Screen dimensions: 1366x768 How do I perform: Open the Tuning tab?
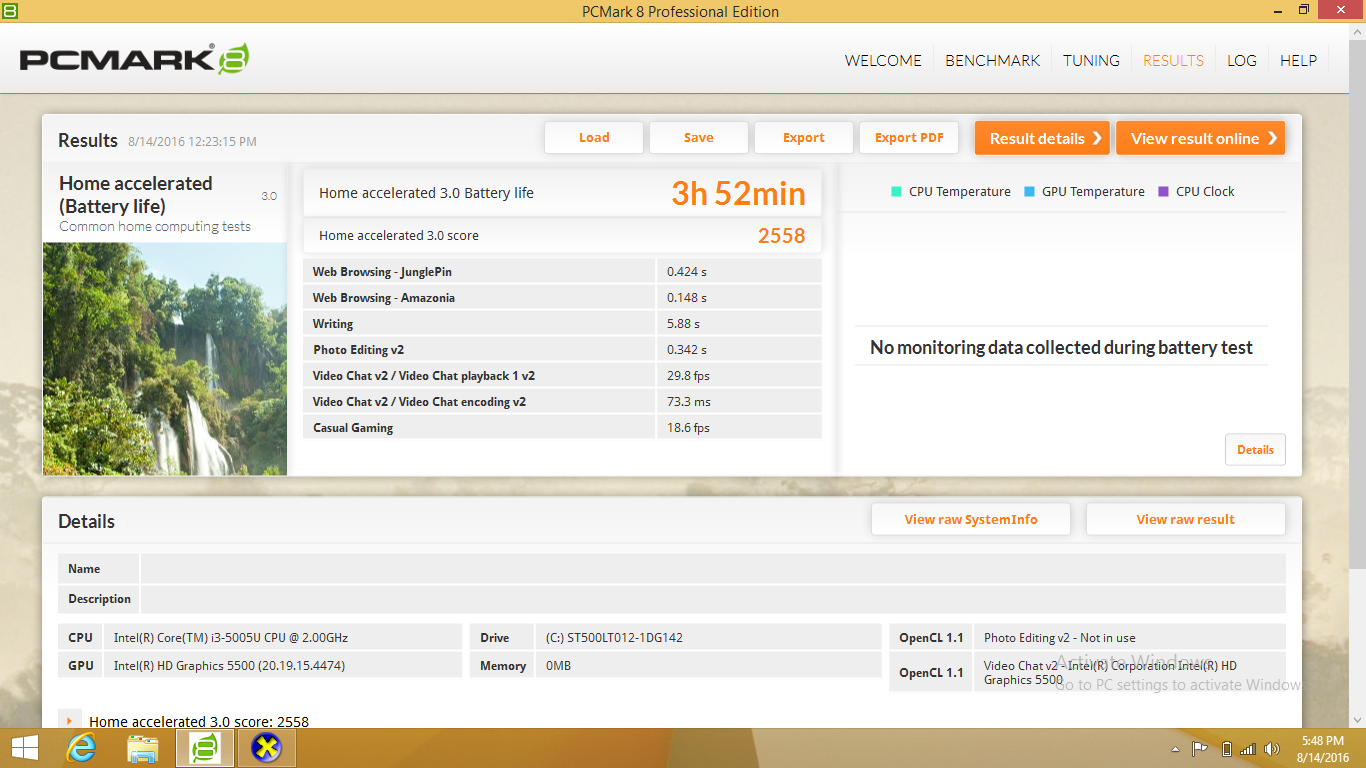[1091, 60]
